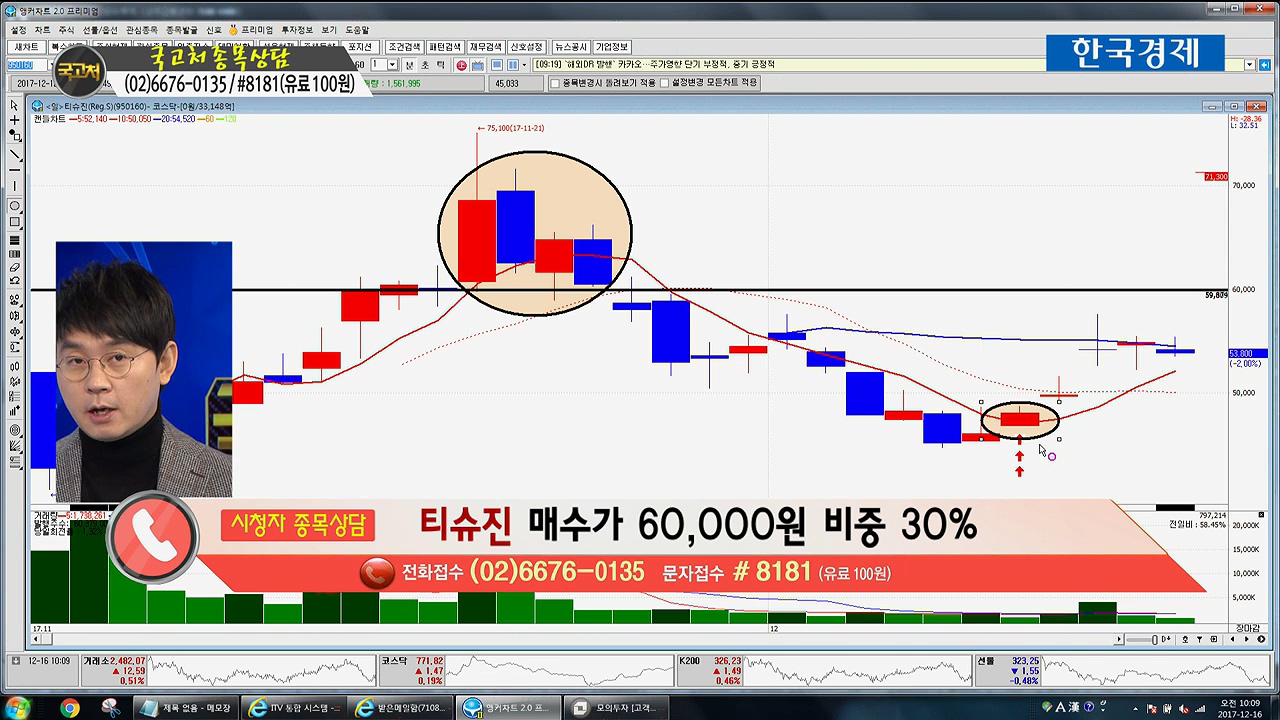Open the 주식 menu

[x=66, y=30]
